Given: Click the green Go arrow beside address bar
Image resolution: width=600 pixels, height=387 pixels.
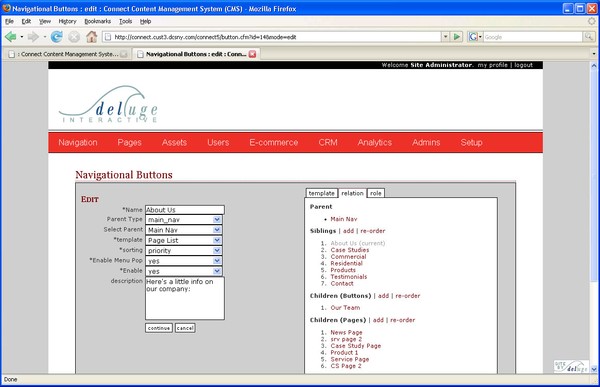Looking at the screenshot, I should click(x=457, y=37).
